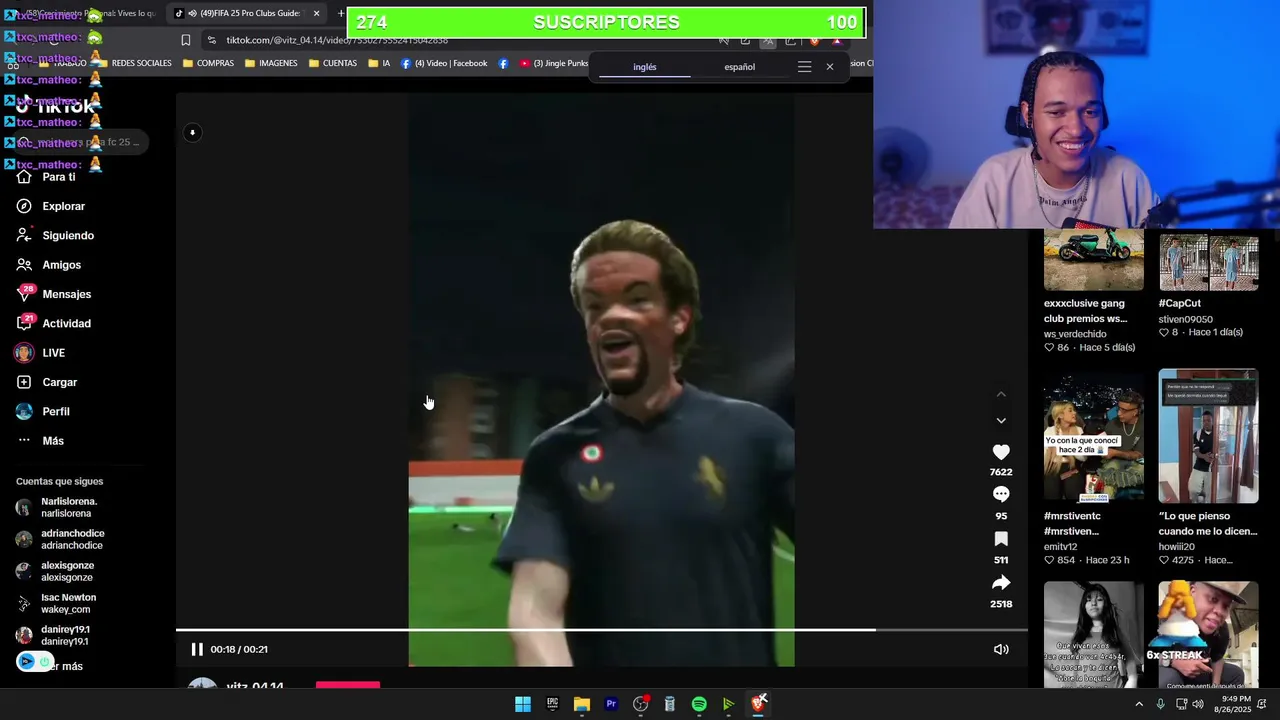The width and height of the screenshot is (1280, 720).
Task: Click the stiven09050 username
Action: pos(1186,319)
